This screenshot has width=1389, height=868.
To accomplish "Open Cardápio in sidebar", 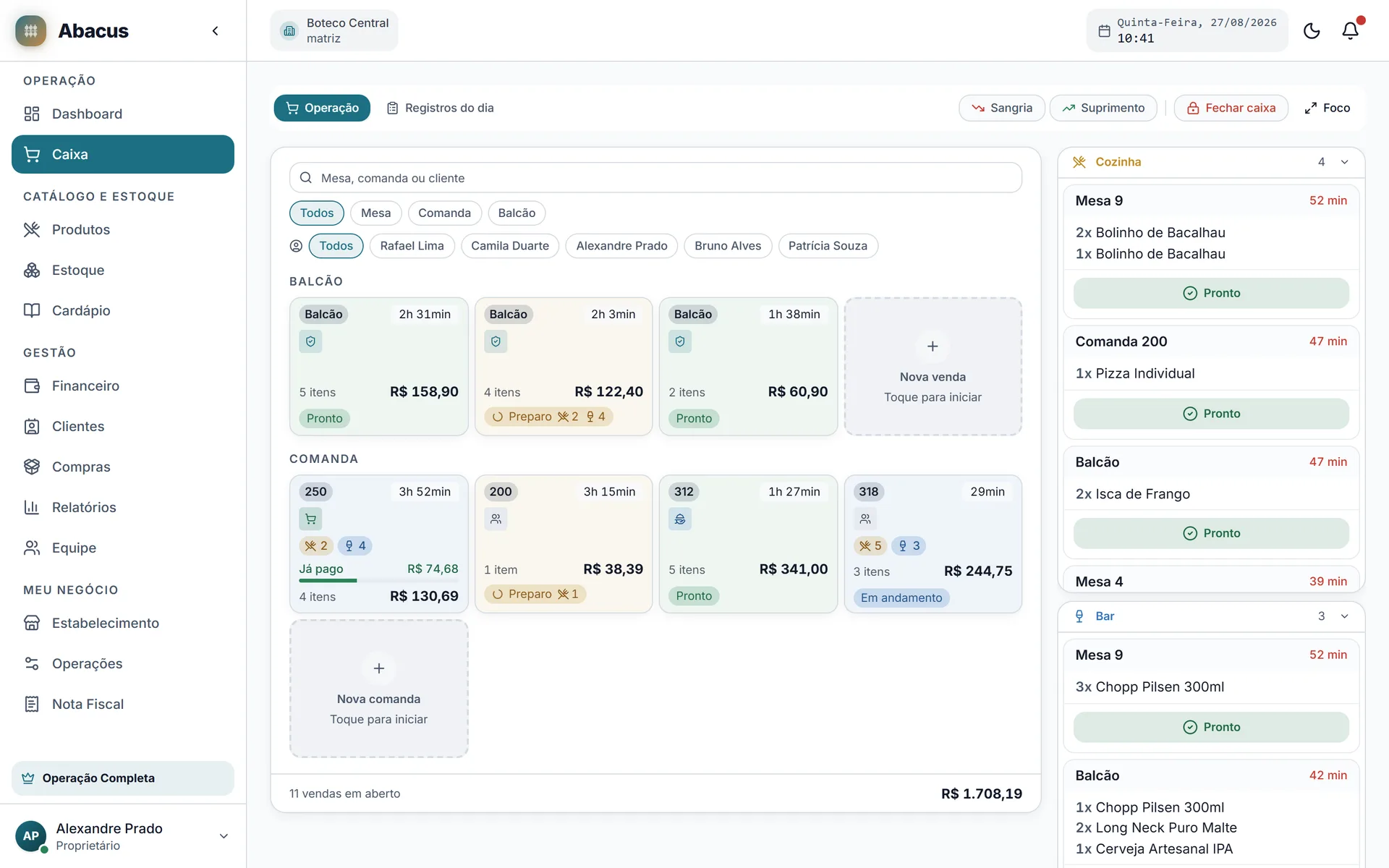I will (x=123, y=310).
